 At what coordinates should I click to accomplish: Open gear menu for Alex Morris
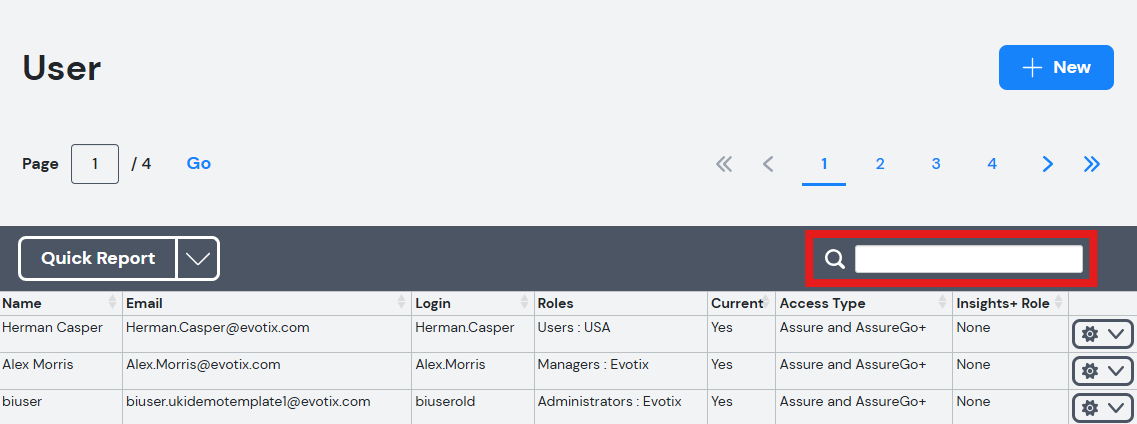pos(1102,371)
